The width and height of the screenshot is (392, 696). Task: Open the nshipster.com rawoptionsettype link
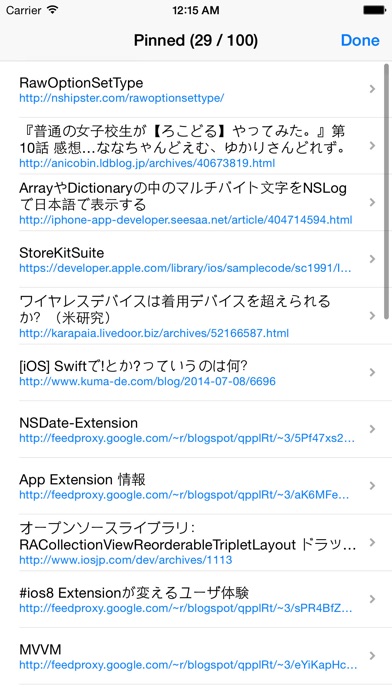click(x=121, y=98)
